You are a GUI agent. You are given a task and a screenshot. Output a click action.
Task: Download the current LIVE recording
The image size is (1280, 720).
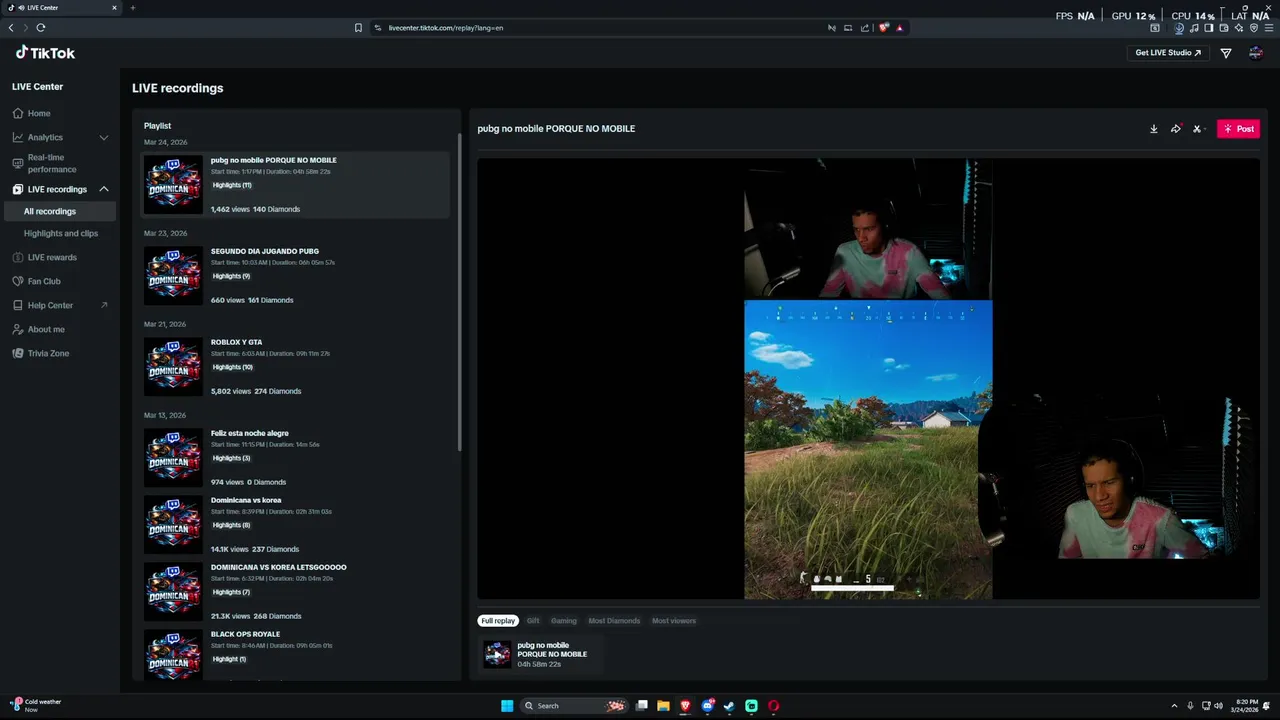coord(1153,129)
